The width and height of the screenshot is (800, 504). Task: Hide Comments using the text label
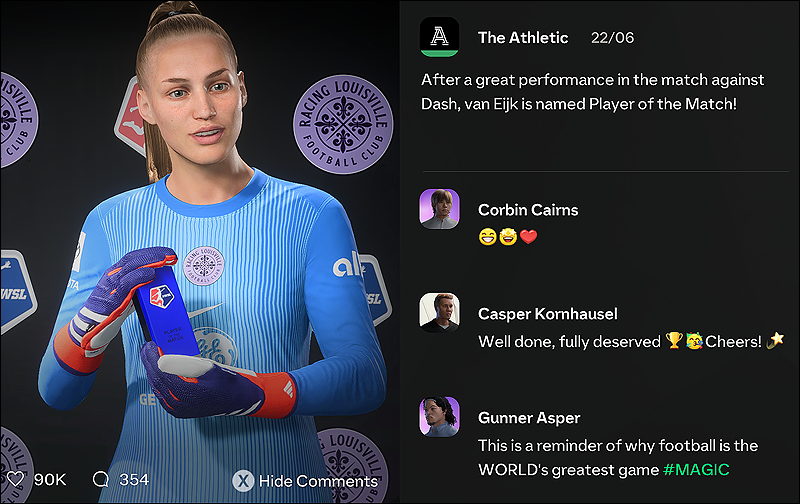pos(318,481)
